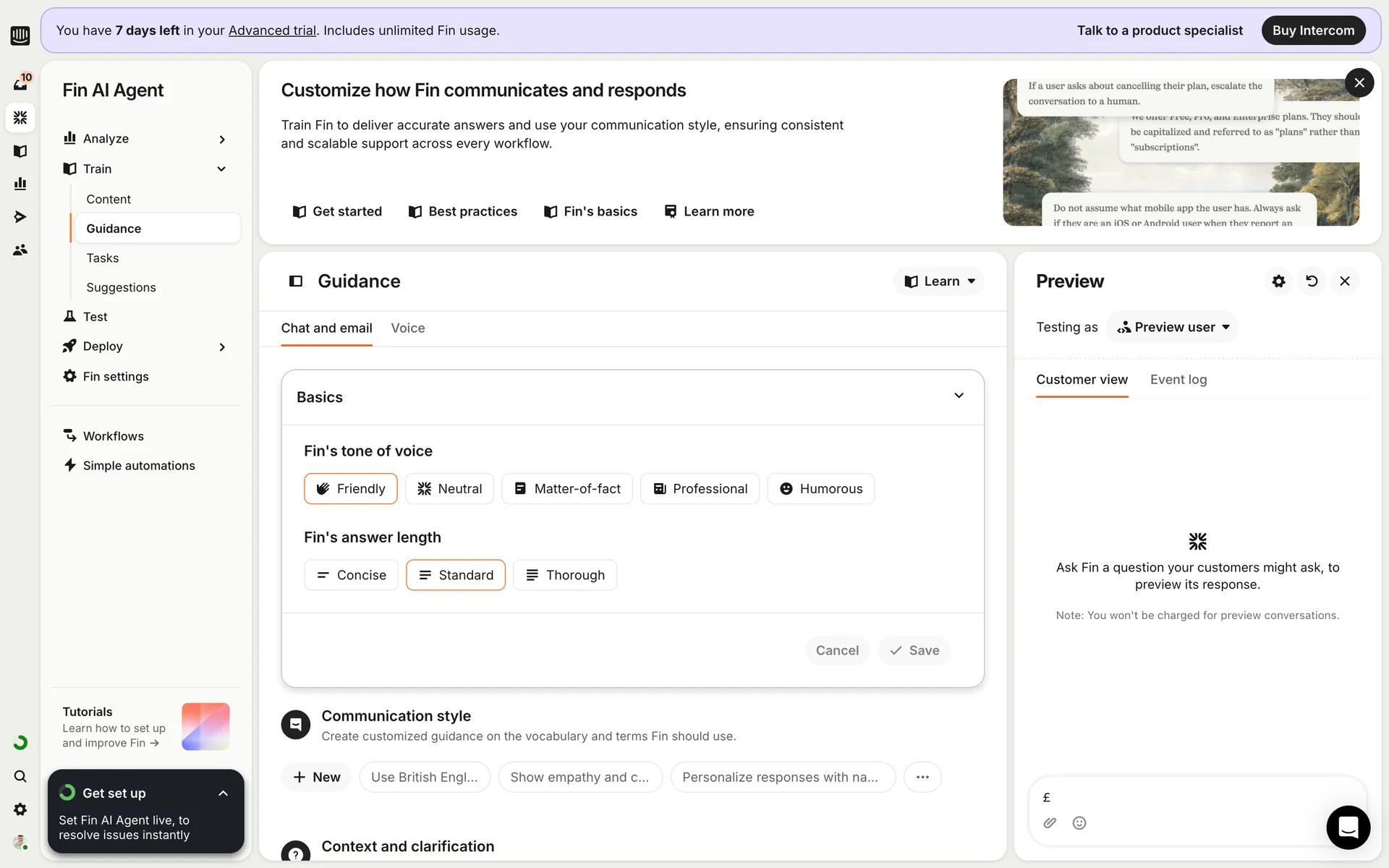This screenshot has height=868, width=1389.
Task: Toggle the Guidance sidebar panel icon
Action: [x=296, y=281]
